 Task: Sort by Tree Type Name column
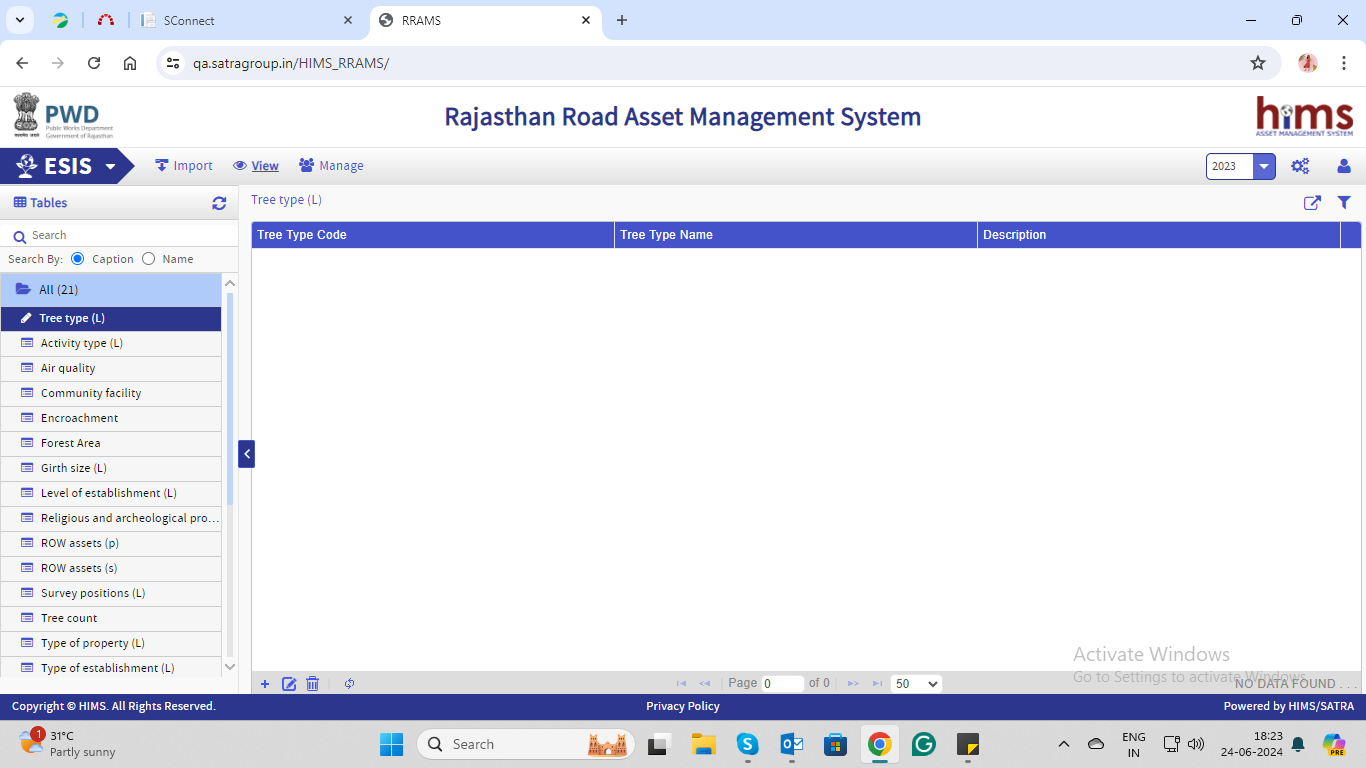tap(796, 235)
